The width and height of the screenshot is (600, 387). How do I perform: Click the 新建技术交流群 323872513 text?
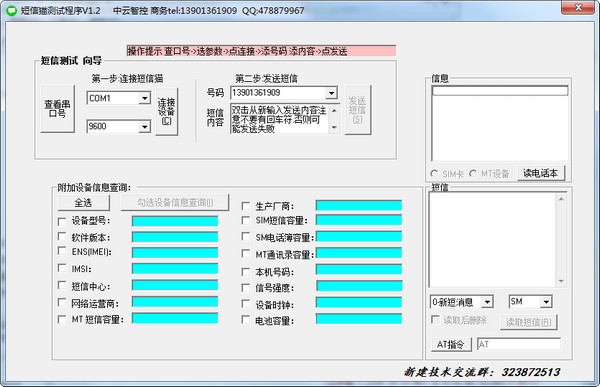[x=482, y=372]
